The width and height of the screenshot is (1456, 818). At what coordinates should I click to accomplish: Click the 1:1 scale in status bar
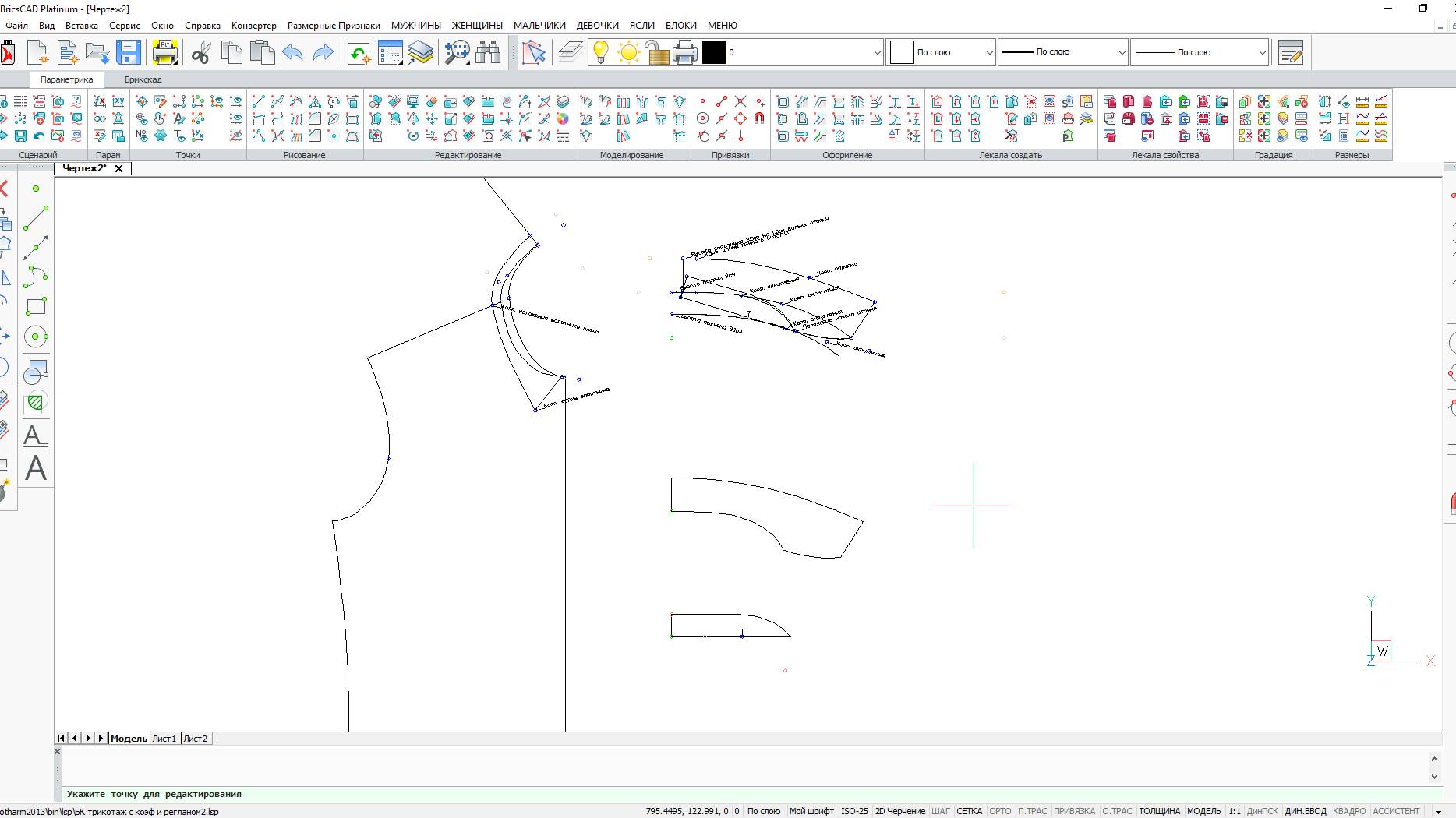point(1235,811)
